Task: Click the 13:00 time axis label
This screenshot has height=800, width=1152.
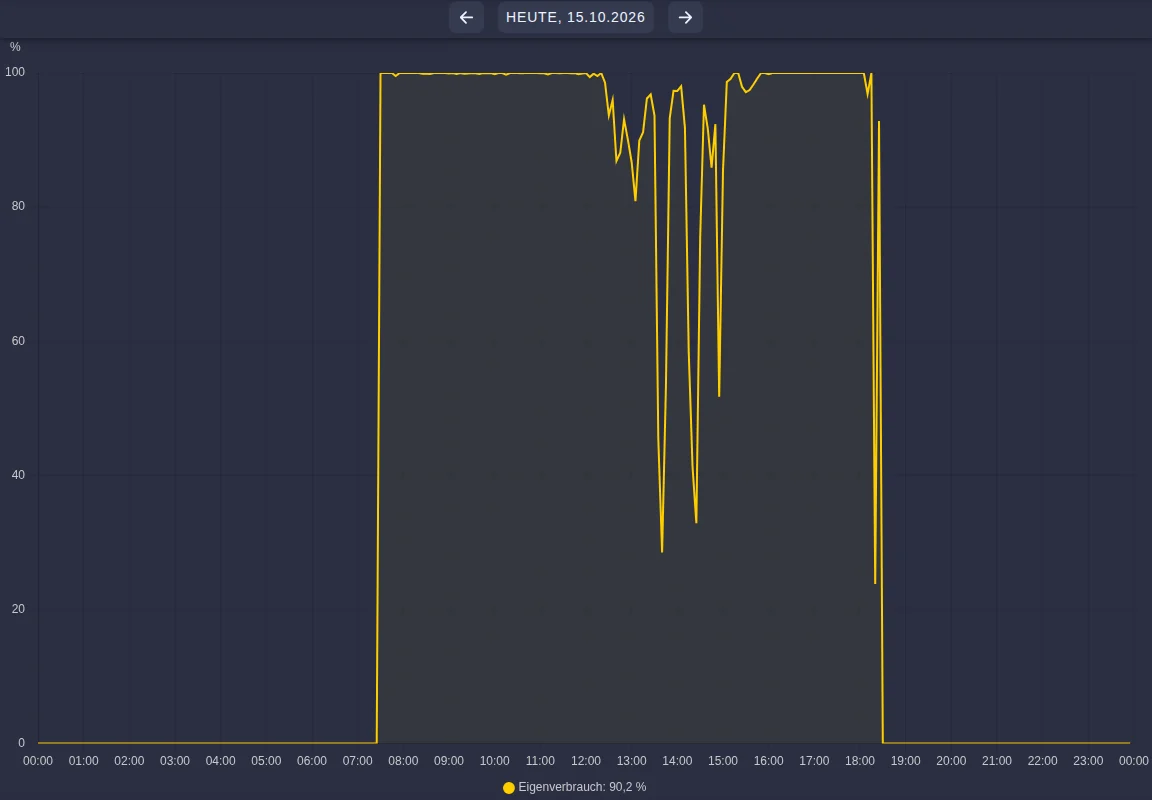Action: pos(632,760)
